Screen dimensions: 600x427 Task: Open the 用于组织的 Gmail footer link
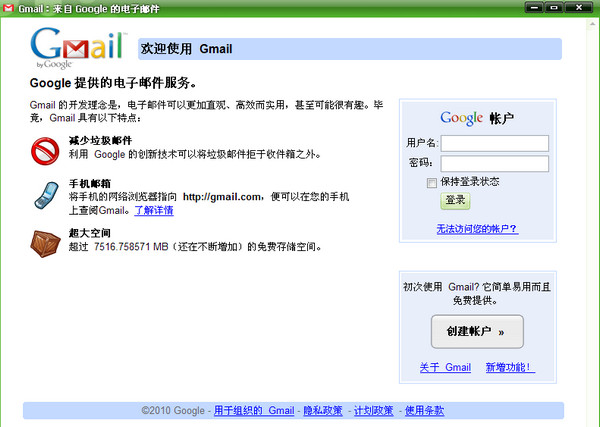point(254,411)
